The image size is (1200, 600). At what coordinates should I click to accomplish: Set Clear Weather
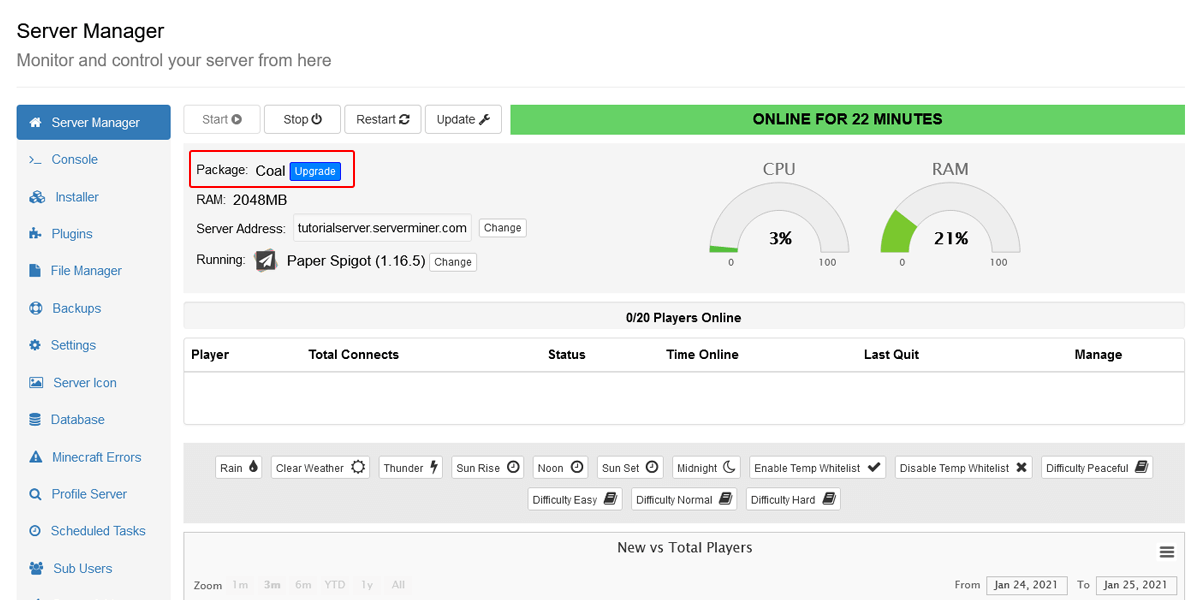[x=321, y=467]
